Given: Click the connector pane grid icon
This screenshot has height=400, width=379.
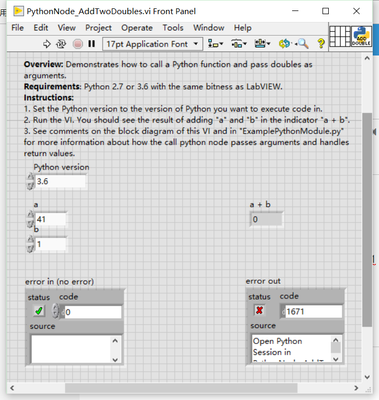Looking at the screenshot, I should click(340, 36).
